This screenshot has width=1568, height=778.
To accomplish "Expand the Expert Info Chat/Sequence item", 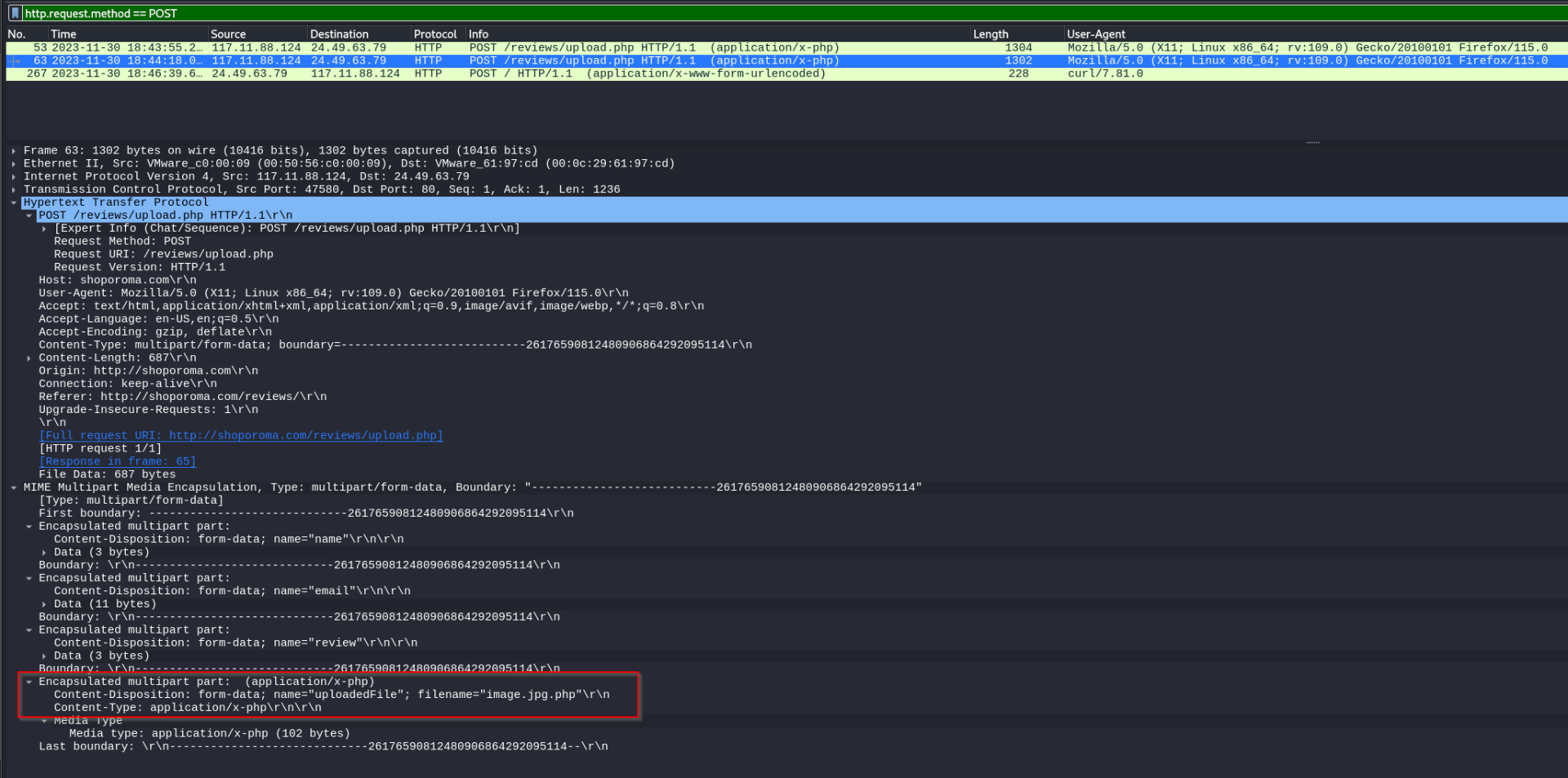I will coord(44,229).
